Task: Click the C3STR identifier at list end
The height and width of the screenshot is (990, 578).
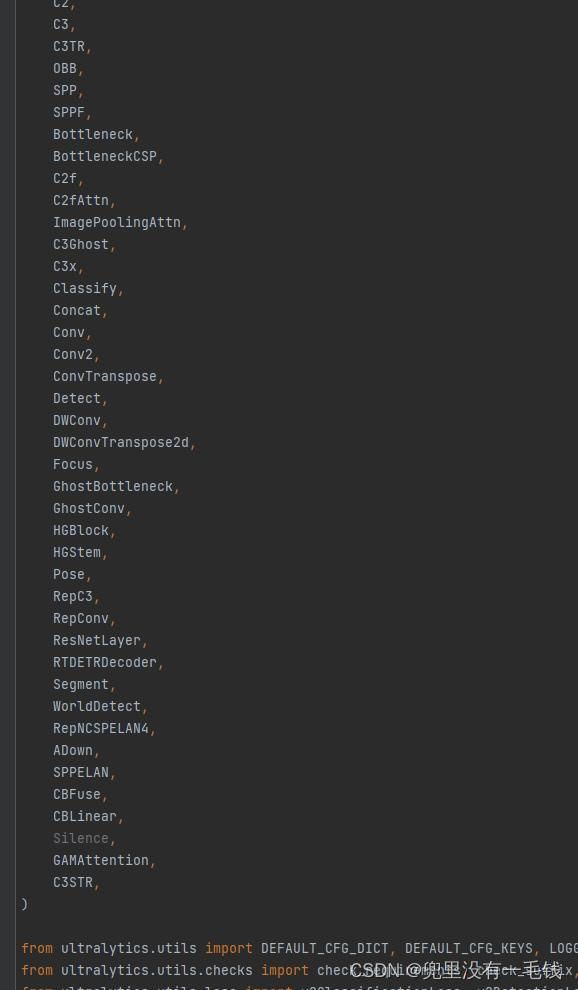Action: pyautogui.click(x=73, y=883)
